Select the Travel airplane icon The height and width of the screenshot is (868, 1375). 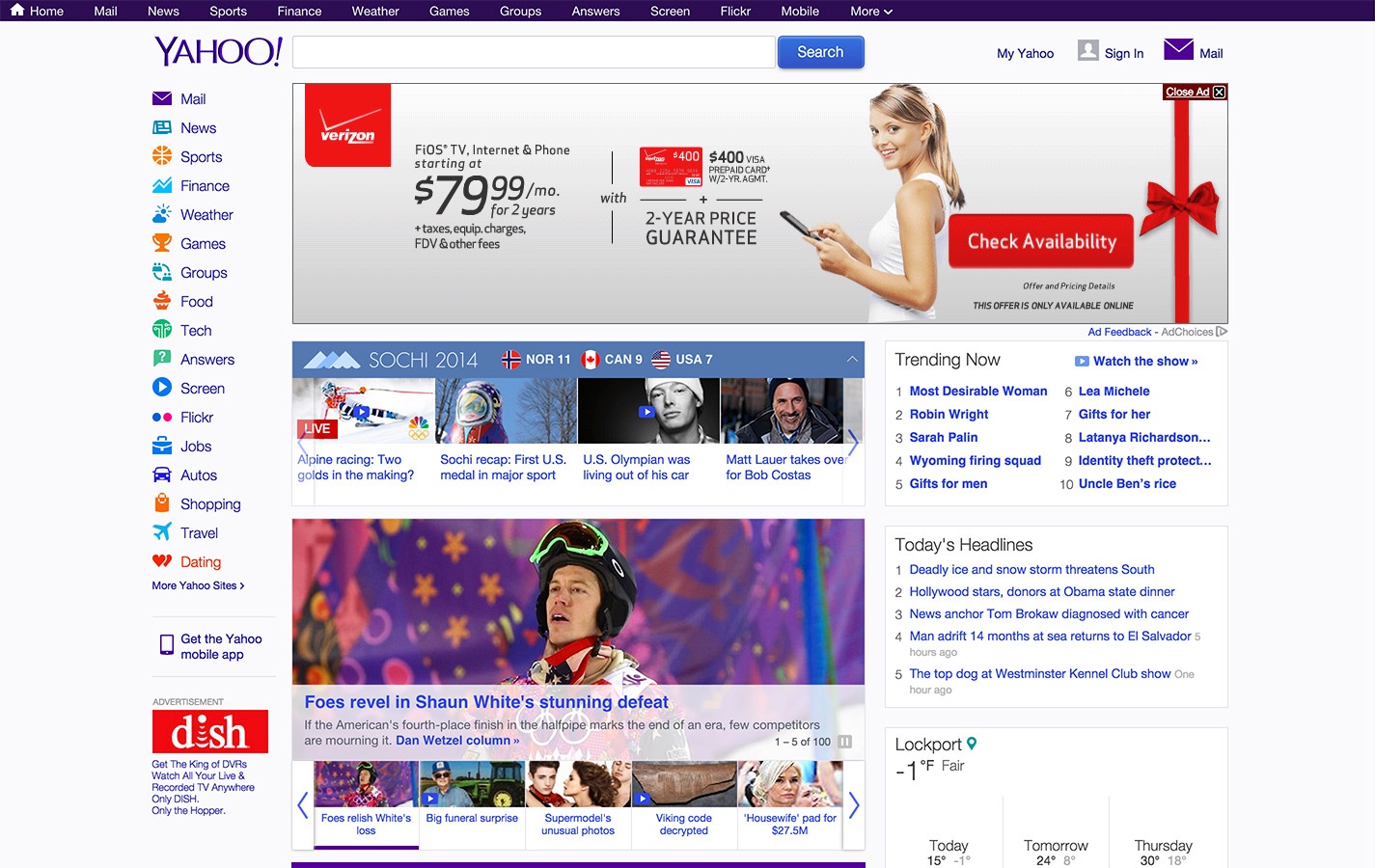tap(162, 531)
